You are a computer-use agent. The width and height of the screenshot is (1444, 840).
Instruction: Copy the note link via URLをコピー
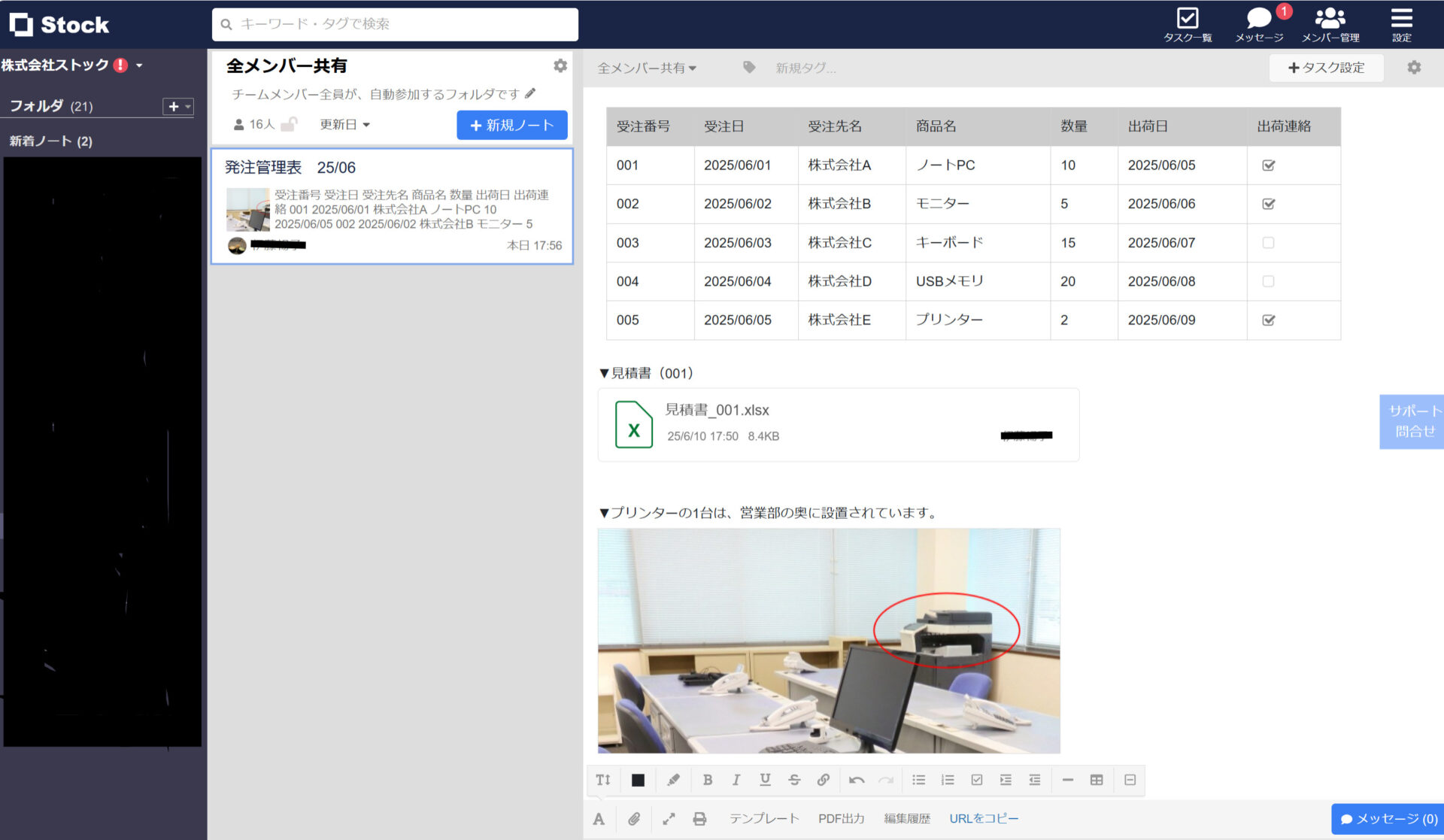(x=984, y=818)
